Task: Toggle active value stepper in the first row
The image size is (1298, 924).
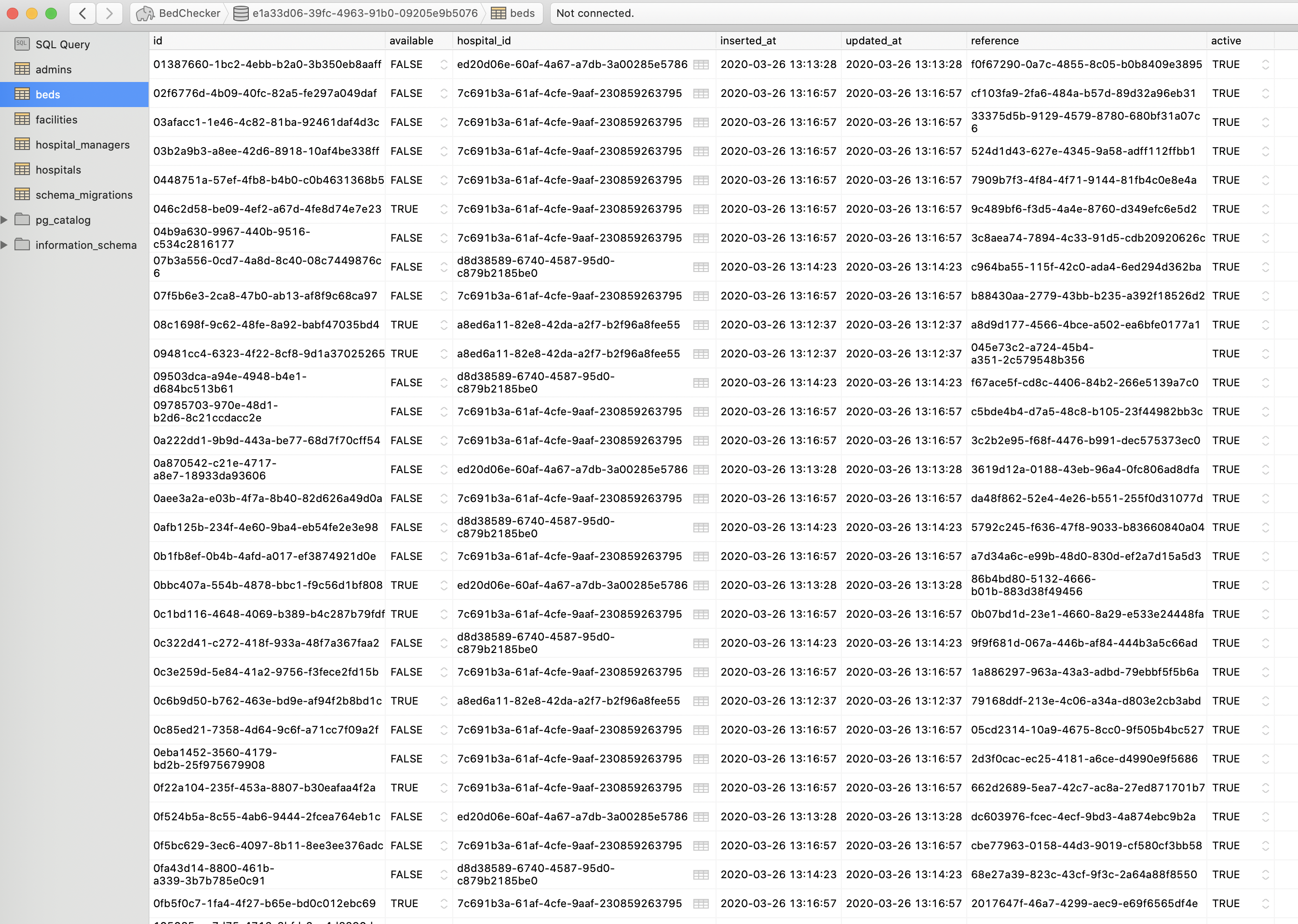Action: click(1265, 65)
